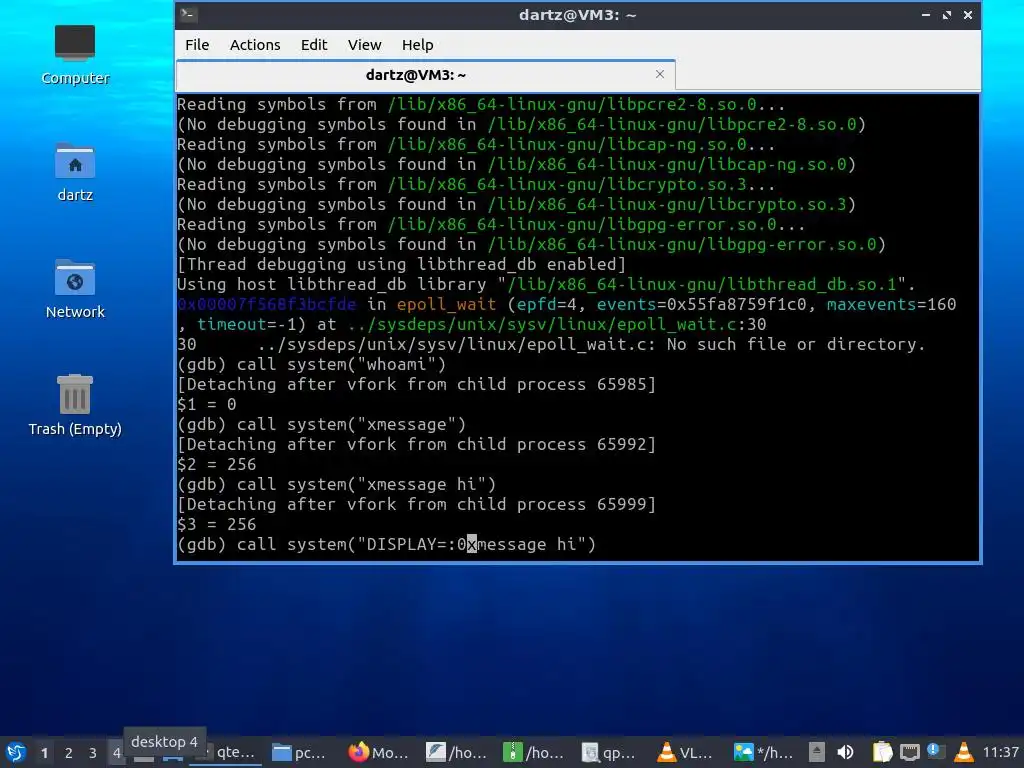Close the dartz@VM3: ~ terminal tab
Screen dimensions: 1024x768
660,74
